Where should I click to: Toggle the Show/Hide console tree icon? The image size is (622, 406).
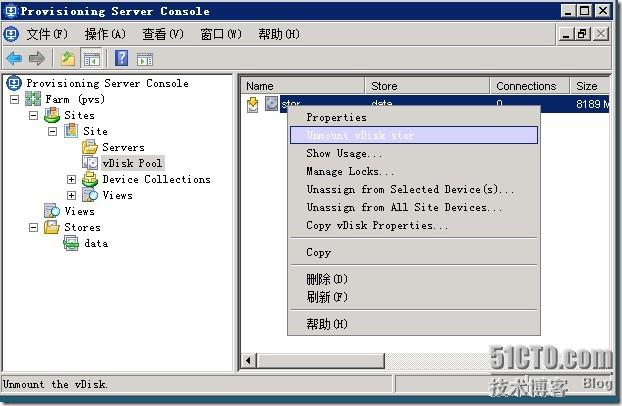[x=91, y=59]
